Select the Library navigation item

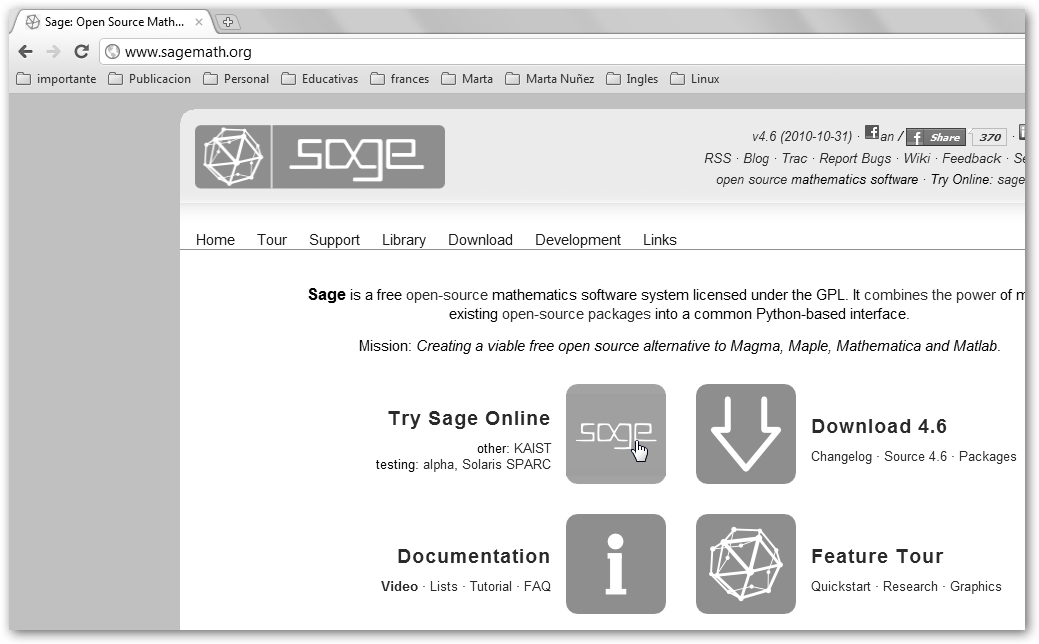(403, 240)
